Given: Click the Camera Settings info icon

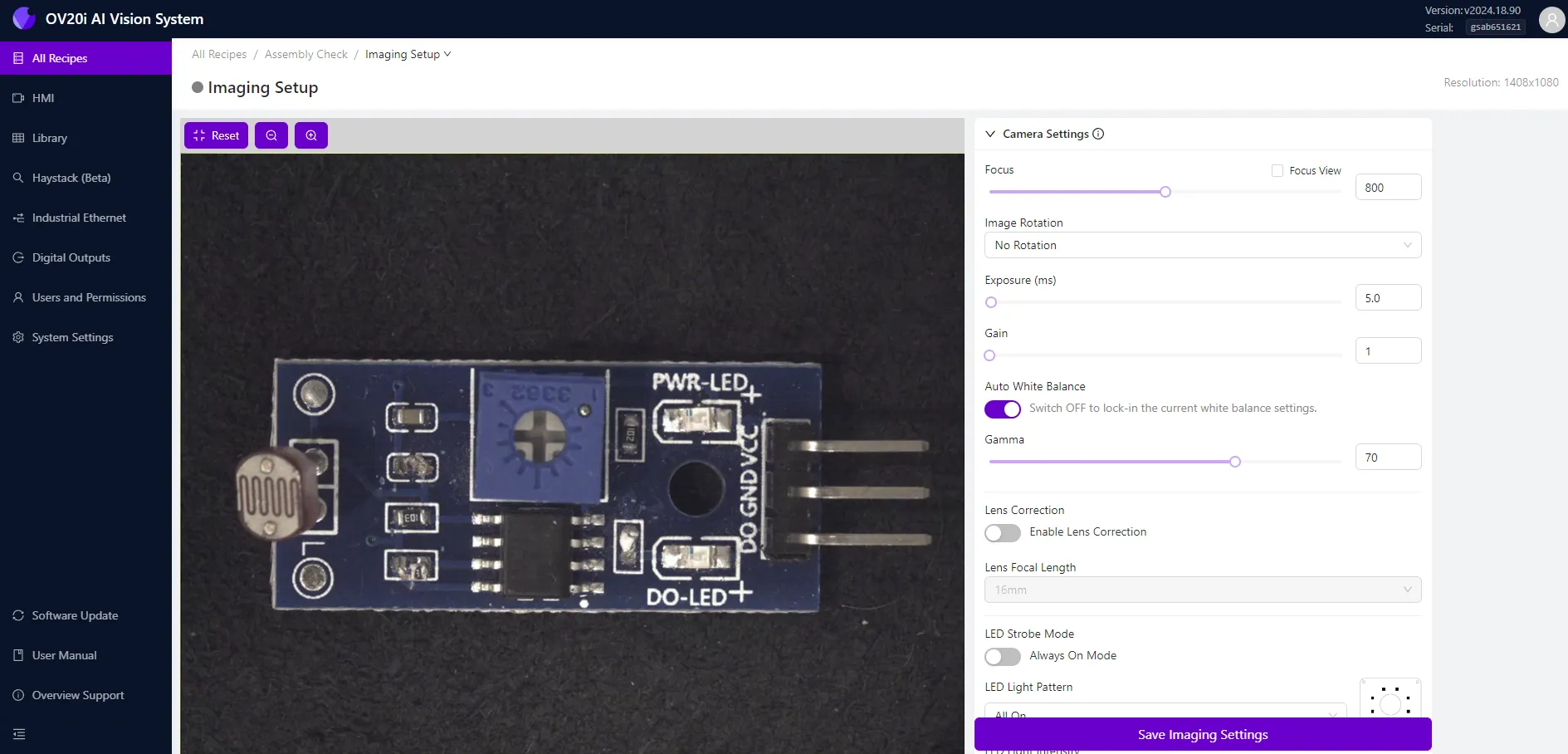Looking at the screenshot, I should pyautogui.click(x=1098, y=134).
